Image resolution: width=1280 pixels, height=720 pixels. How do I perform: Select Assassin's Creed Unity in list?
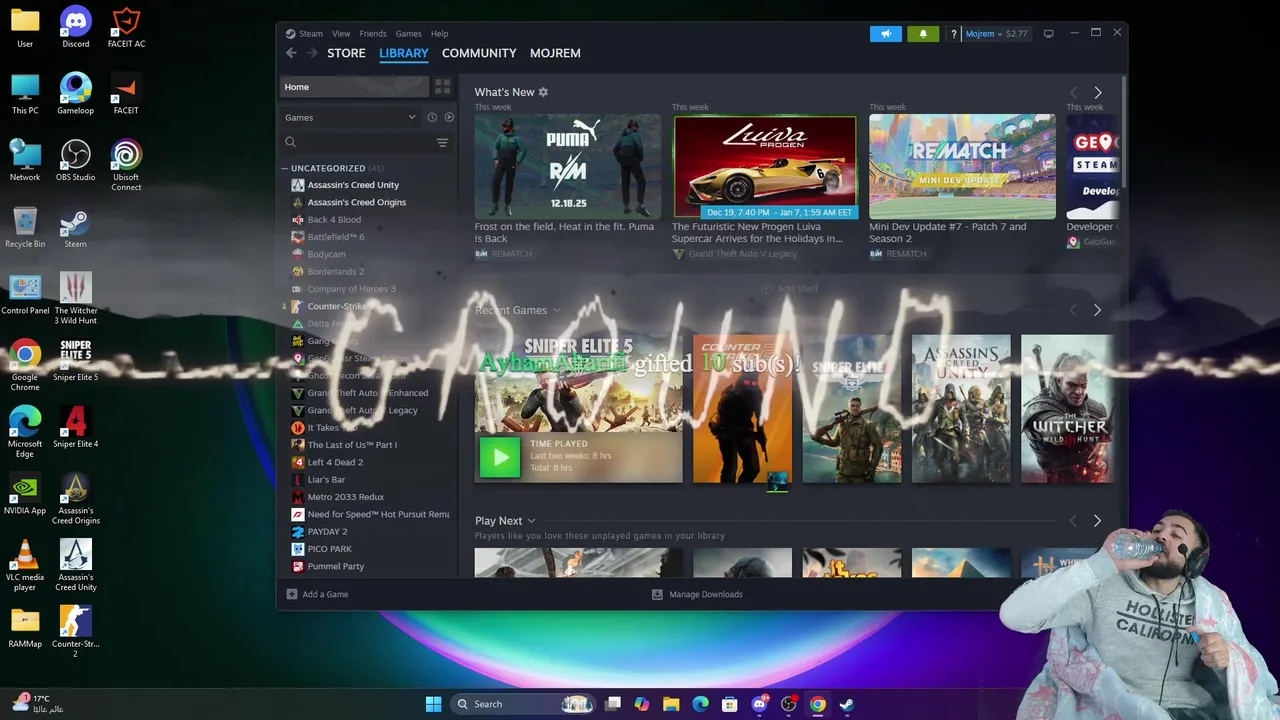353,185
